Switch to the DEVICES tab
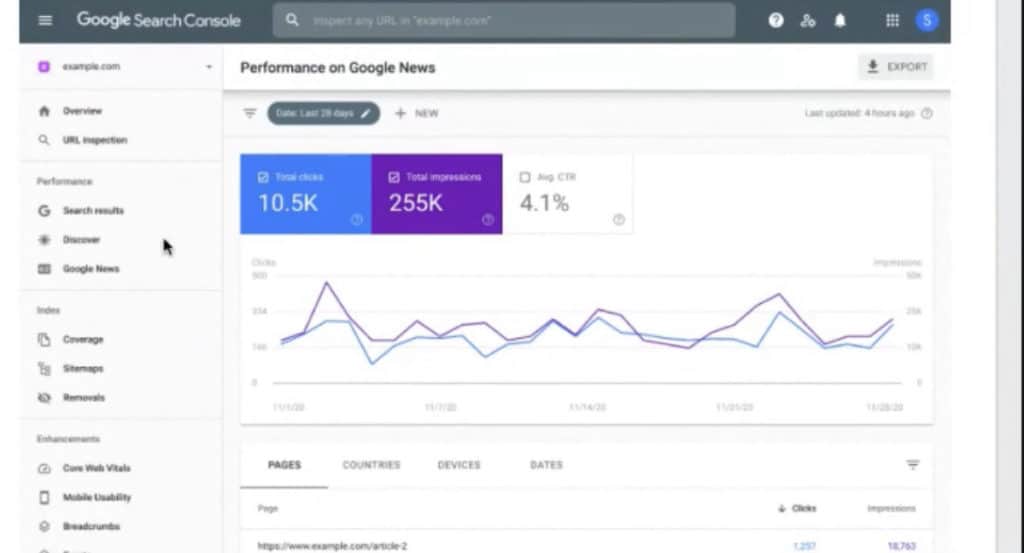1024x553 pixels. [458, 465]
